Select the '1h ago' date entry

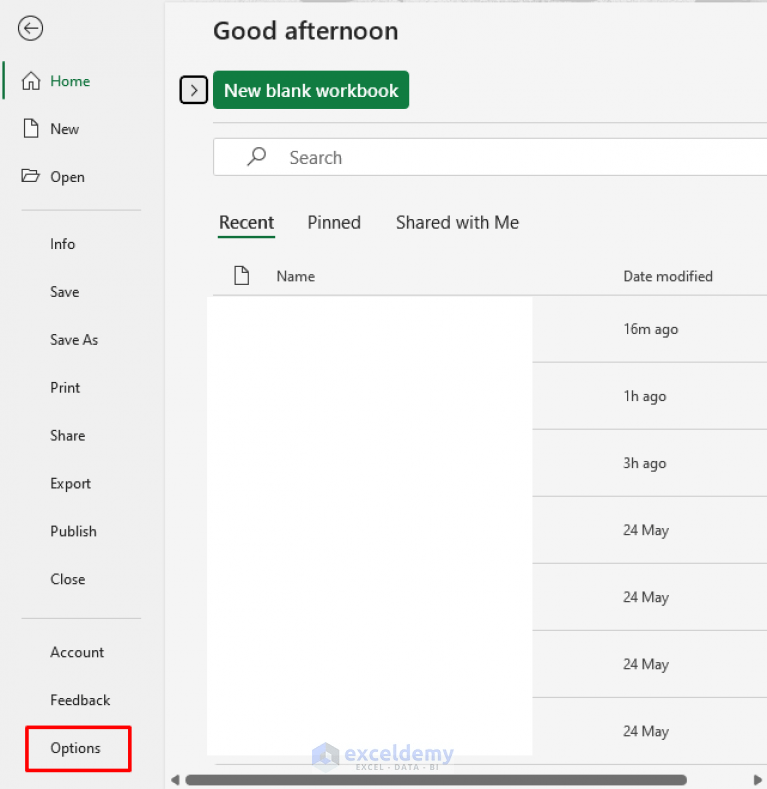(645, 396)
